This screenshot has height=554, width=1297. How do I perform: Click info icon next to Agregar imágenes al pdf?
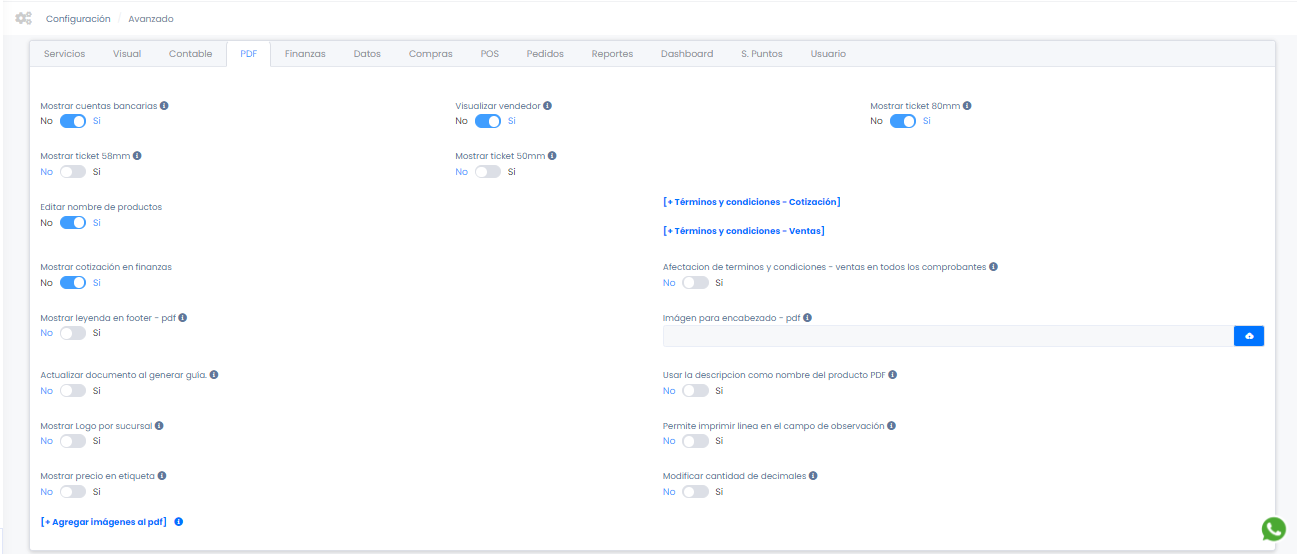pos(179,522)
